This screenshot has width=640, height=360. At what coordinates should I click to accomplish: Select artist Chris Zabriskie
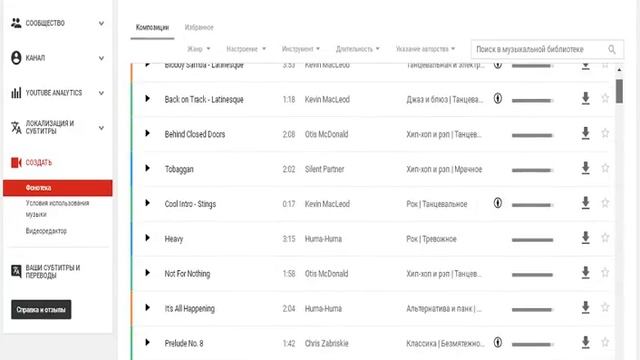pyautogui.click(x=327, y=343)
